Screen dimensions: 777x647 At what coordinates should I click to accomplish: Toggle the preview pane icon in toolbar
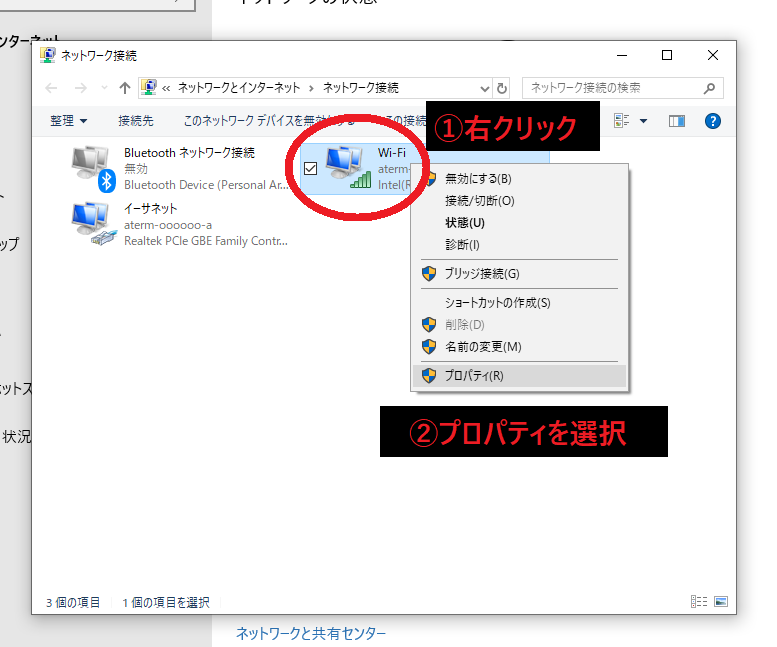pyautogui.click(x=677, y=121)
